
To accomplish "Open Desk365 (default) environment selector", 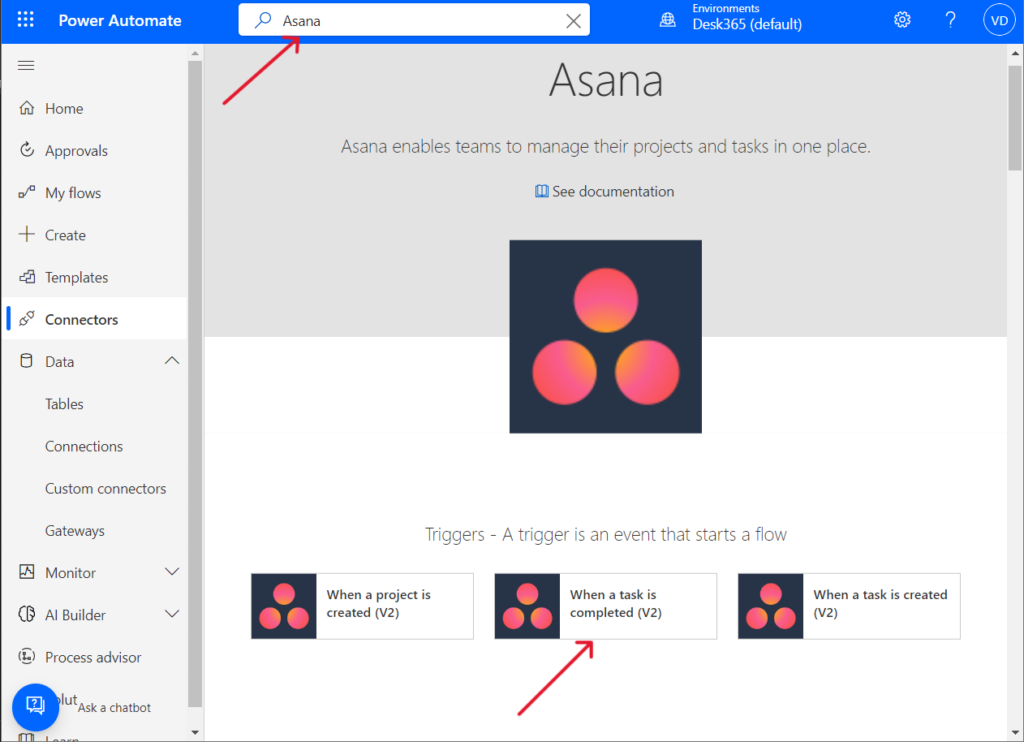I will point(747,24).
